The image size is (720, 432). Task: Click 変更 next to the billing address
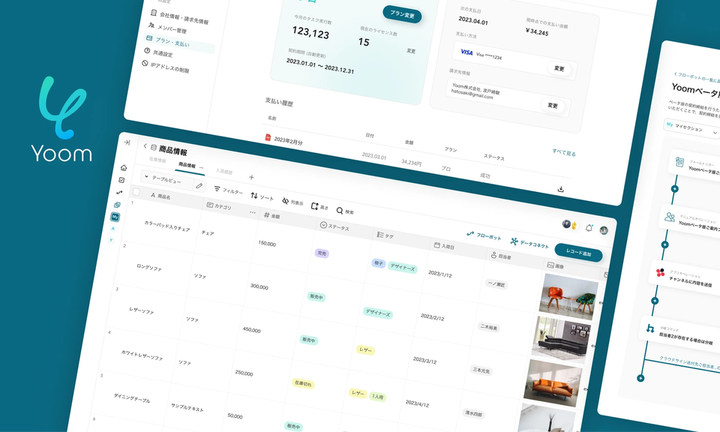click(x=553, y=106)
